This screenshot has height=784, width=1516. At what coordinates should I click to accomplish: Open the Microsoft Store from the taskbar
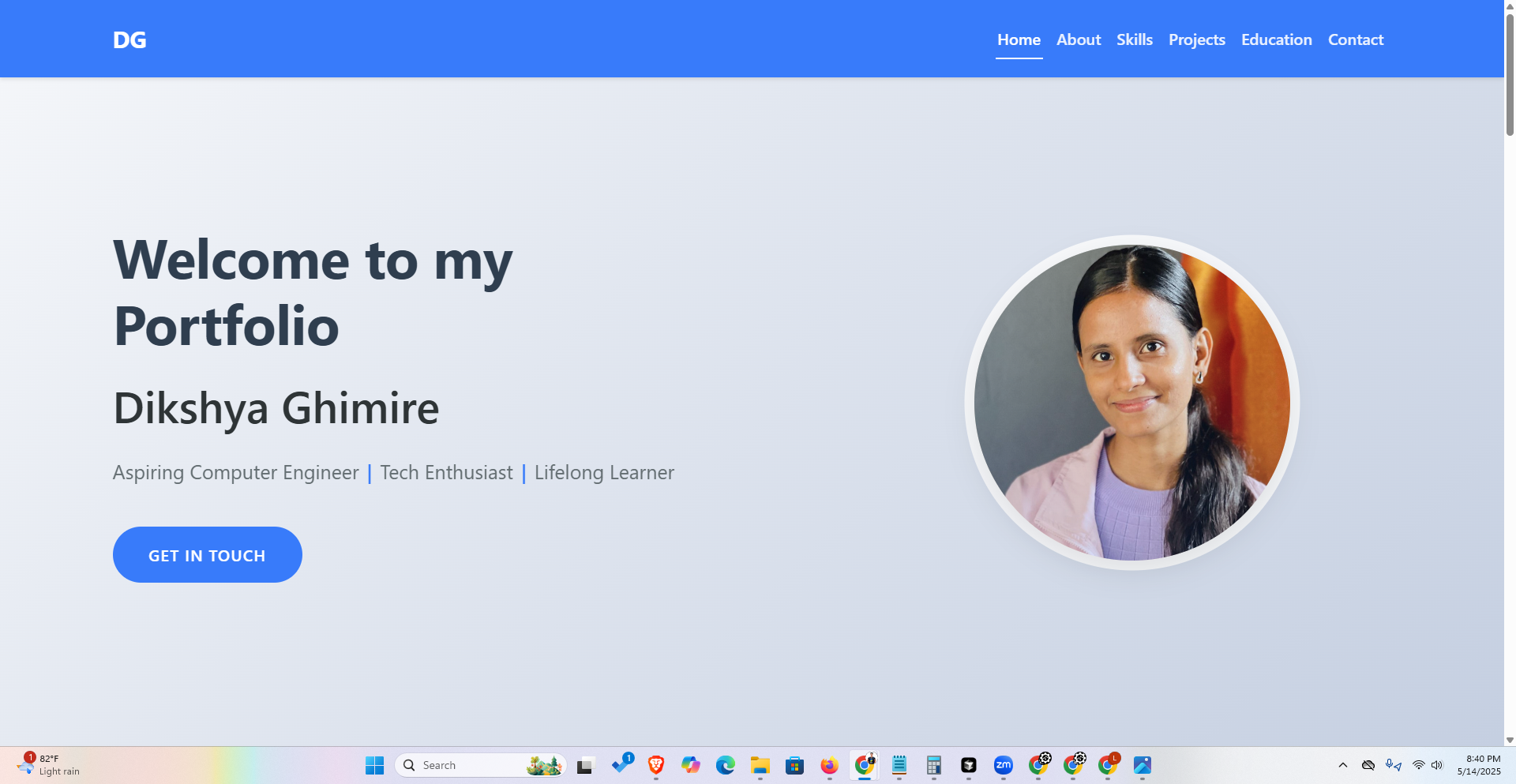794,765
